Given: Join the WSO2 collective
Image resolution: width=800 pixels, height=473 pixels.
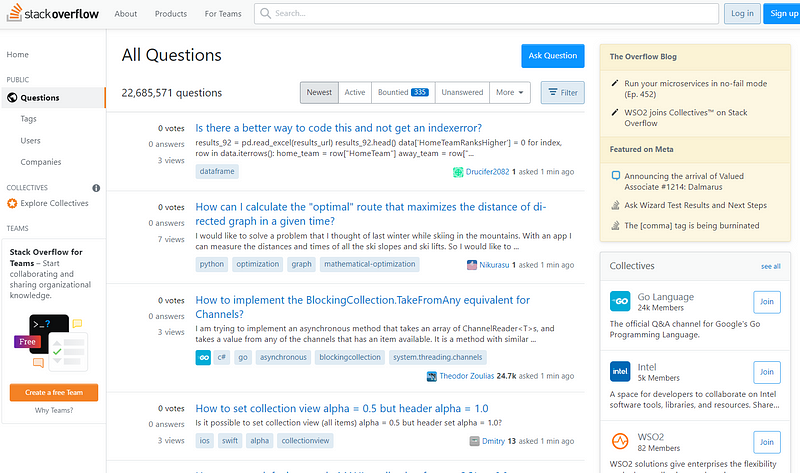Looking at the screenshot, I should 767,442.
